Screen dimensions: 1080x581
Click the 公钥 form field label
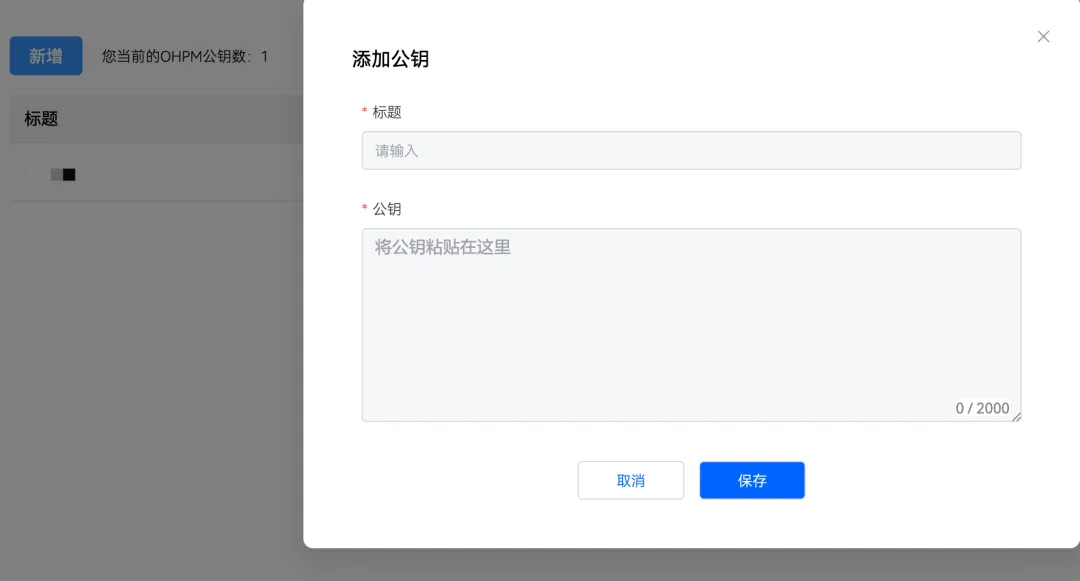coord(387,209)
